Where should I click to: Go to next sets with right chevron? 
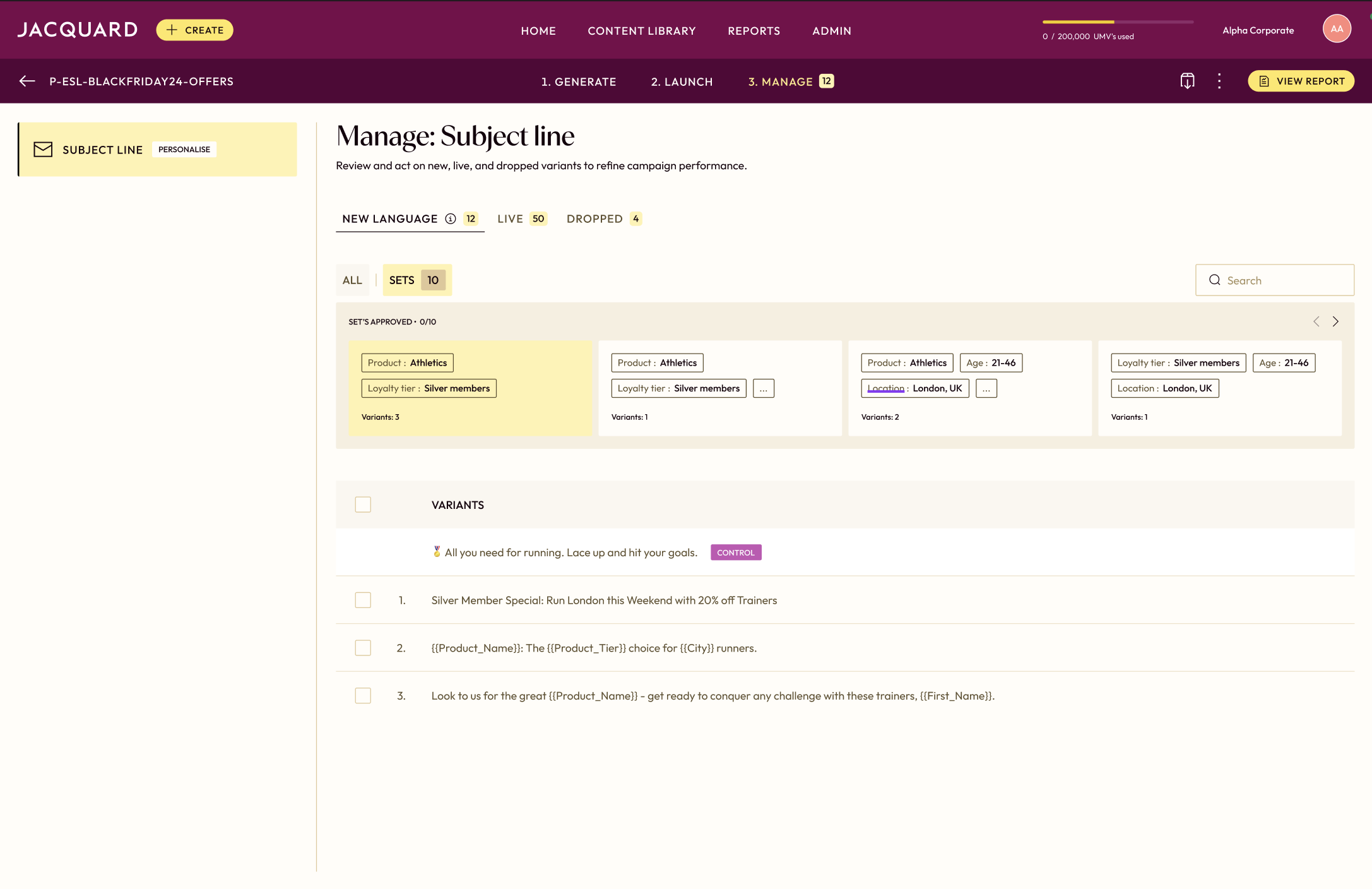click(1335, 321)
